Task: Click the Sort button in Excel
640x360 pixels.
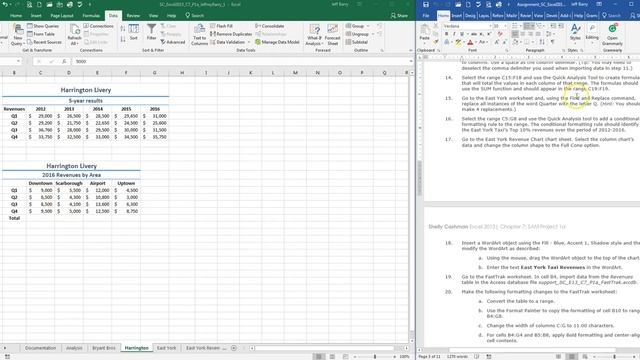Action: (133, 32)
